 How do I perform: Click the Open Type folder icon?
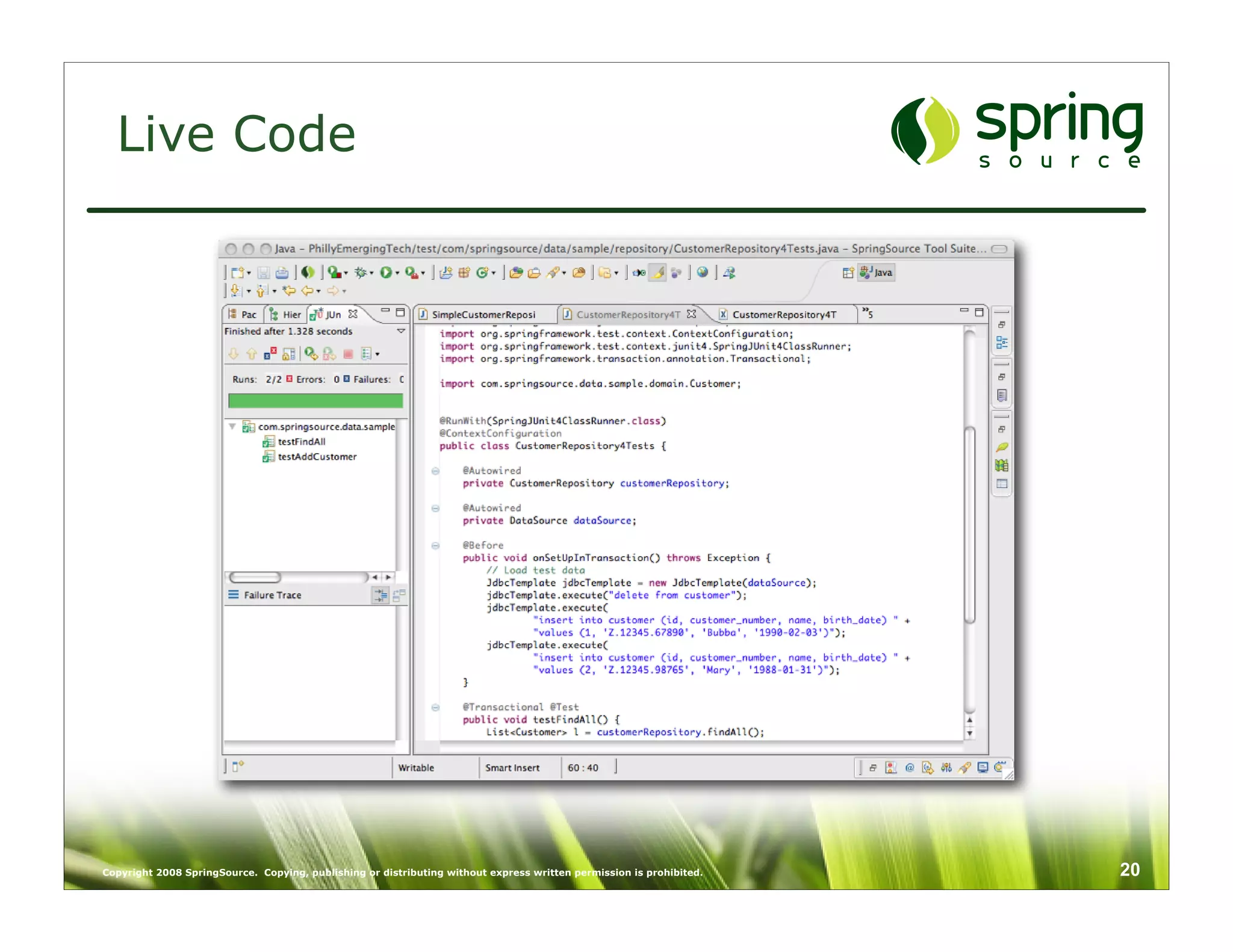(516, 273)
